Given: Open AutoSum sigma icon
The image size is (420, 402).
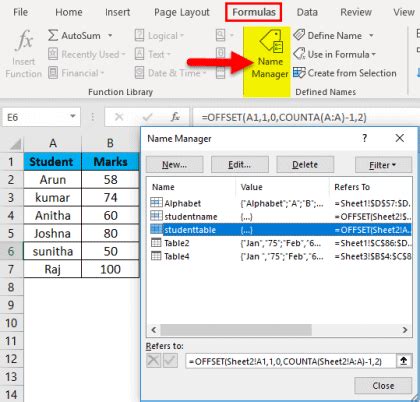Looking at the screenshot, I should pos(53,35).
